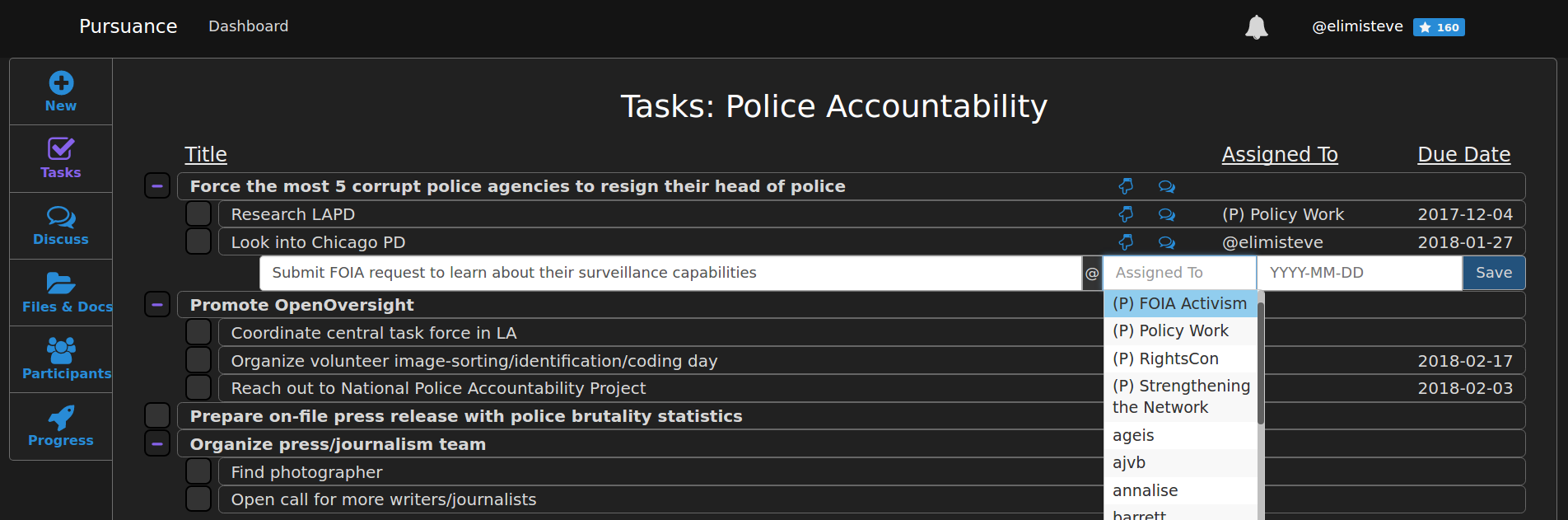1568x520 pixels.
Task: Click the notification bell icon
Action: [x=1256, y=27]
